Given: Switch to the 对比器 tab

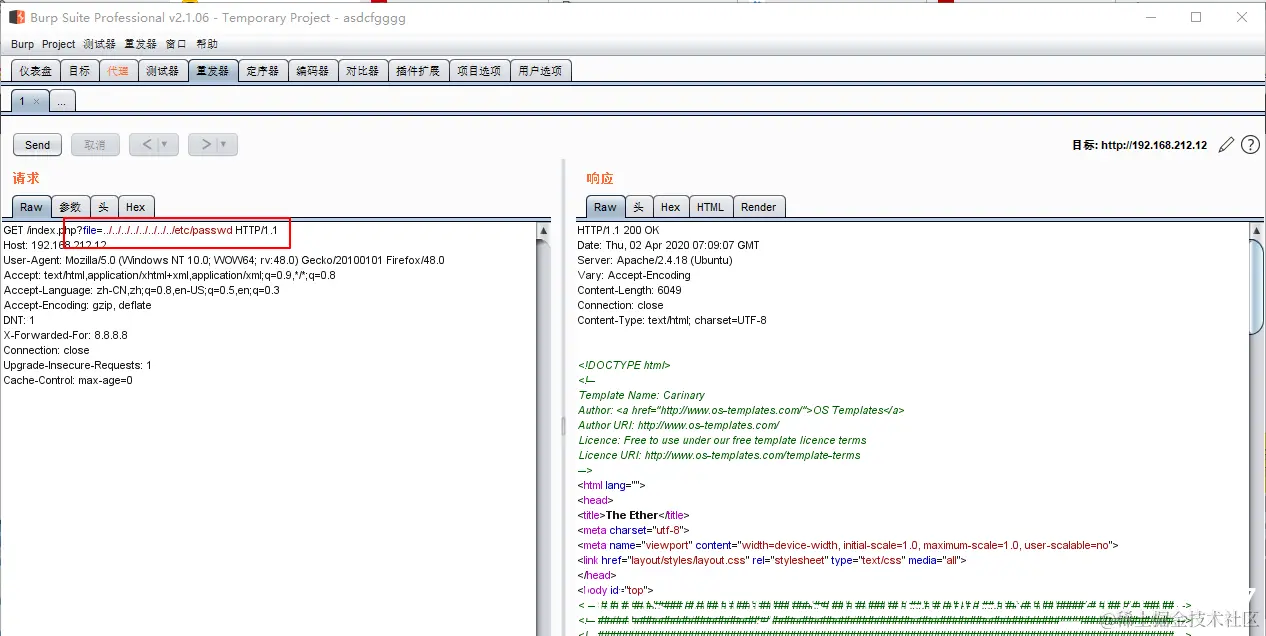Looking at the screenshot, I should (363, 71).
